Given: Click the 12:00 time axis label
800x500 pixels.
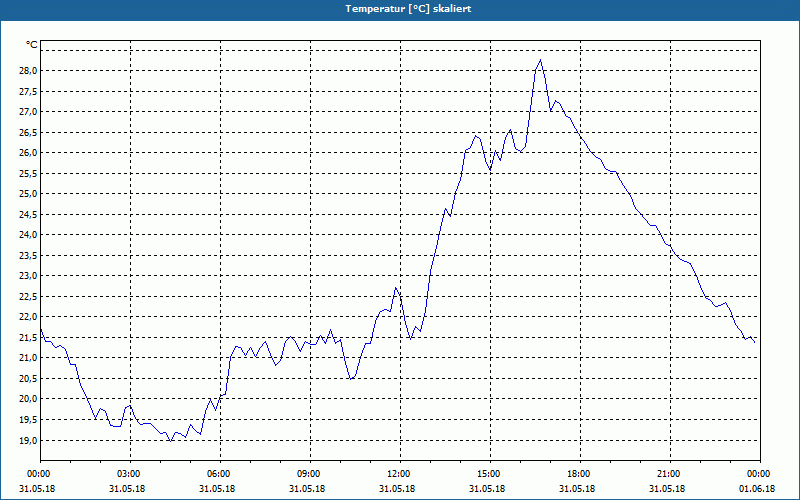Looking at the screenshot, I should pyautogui.click(x=398, y=474).
